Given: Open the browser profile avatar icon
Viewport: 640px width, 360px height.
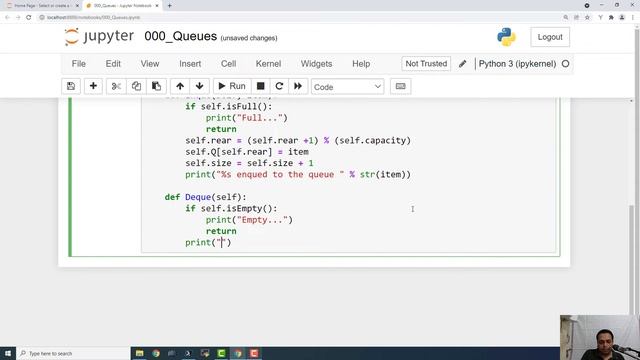Looking at the screenshot, I should (x=622, y=17).
